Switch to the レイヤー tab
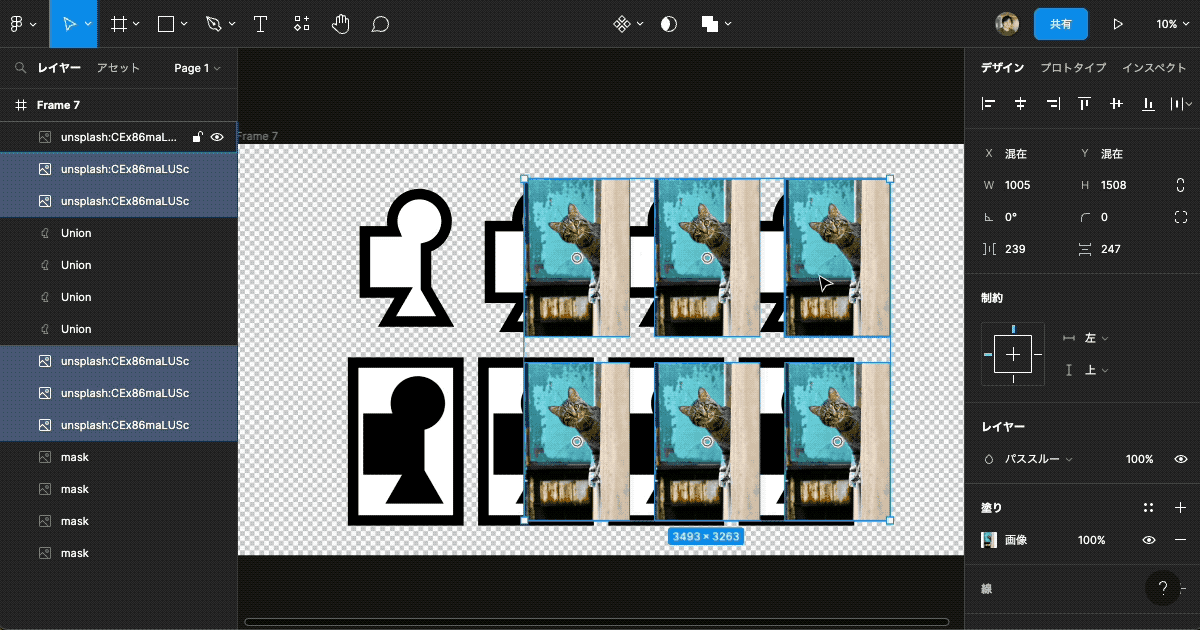Image resolution: width=1200 pixels, height=630 pixels. pyautogui.click(x=59, y=68)
